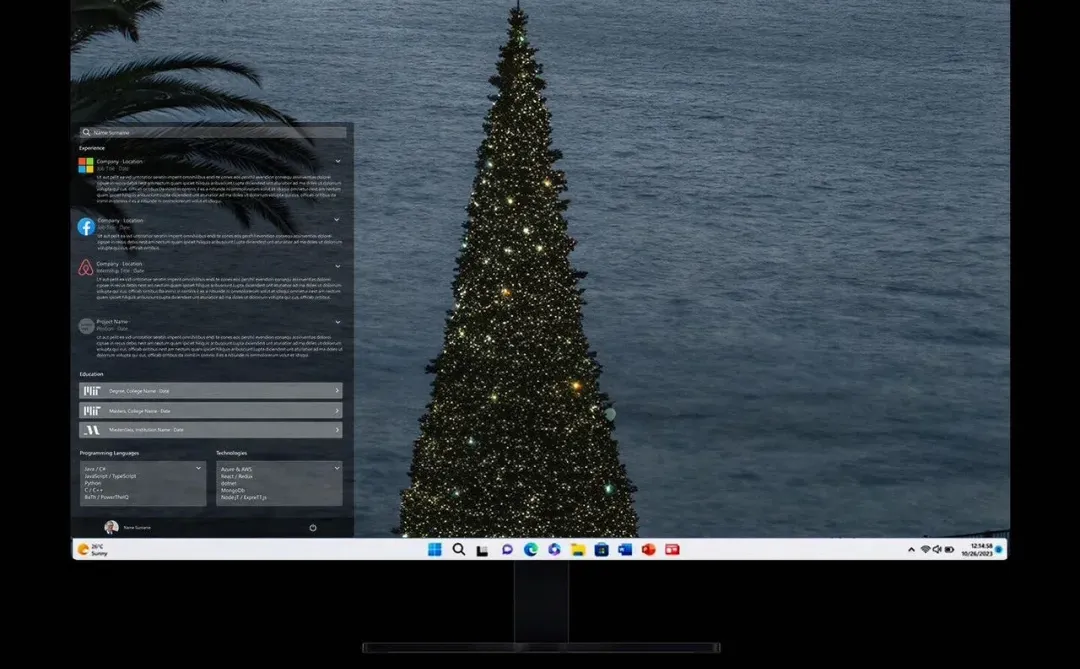Screen dimensions: 1080x669
Task: Click the Name Surname label beside avatar
Action: pyautogui.click(x=137, y=528)
